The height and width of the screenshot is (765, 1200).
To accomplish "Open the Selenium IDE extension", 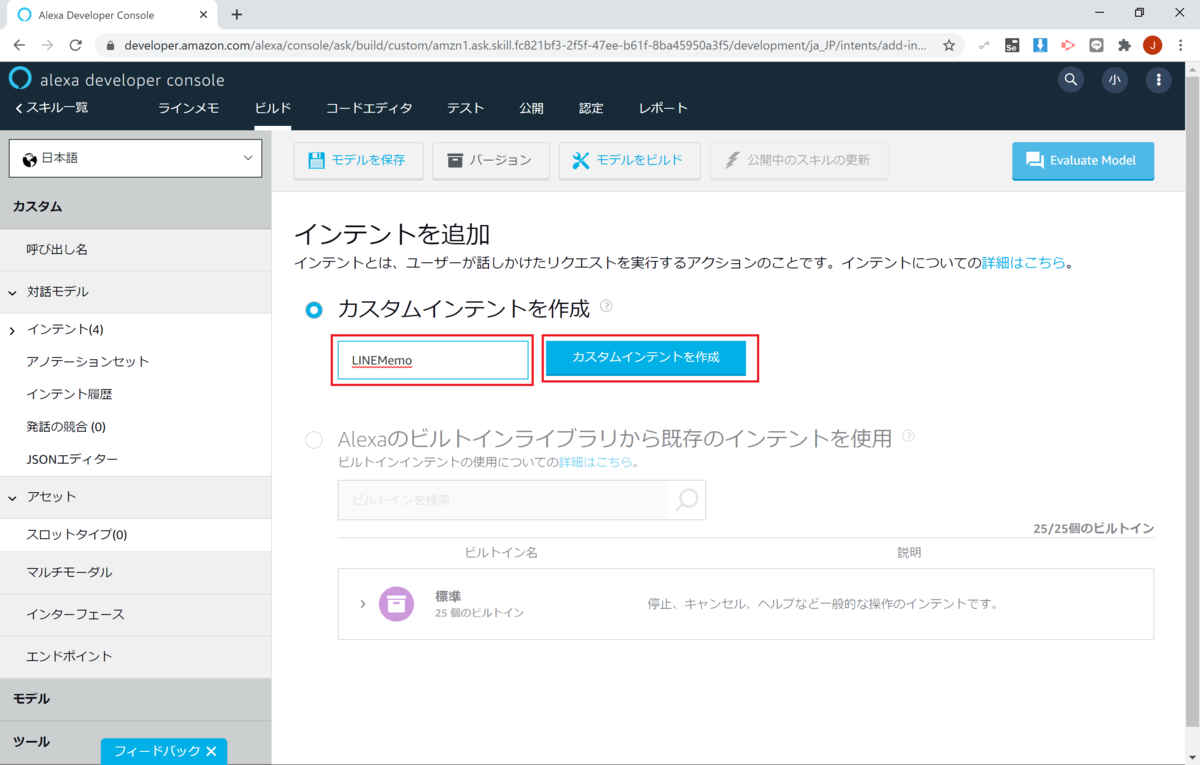I will click(x=1012, y=45).
